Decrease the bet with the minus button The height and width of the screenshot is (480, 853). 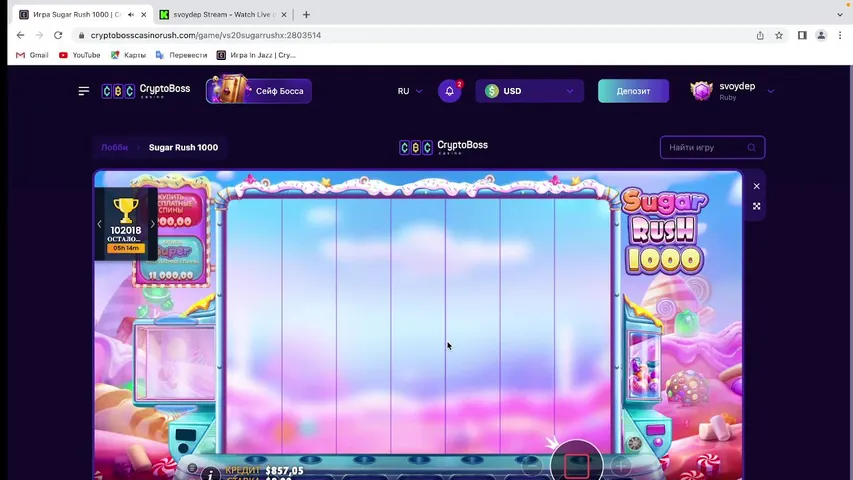tap(533, 466)
